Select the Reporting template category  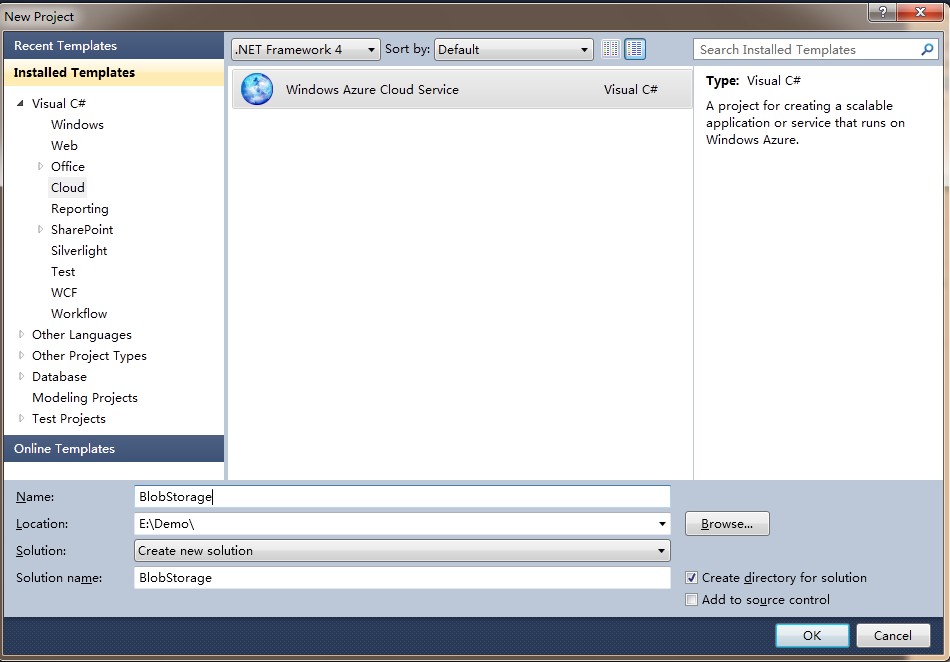(x=79, y=208)
